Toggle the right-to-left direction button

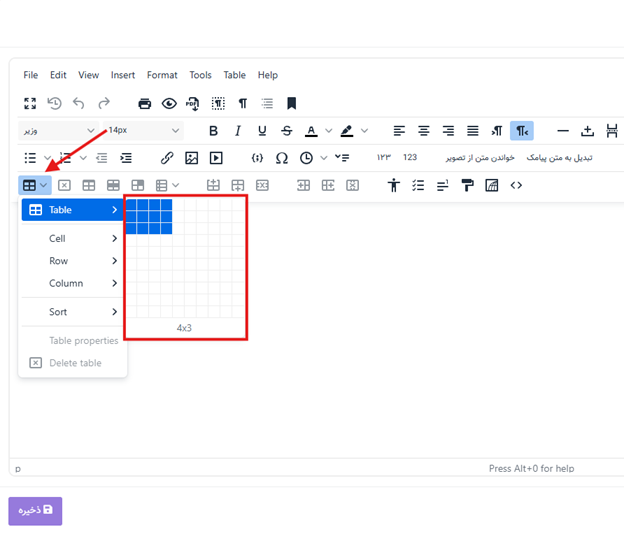point(521,131)
